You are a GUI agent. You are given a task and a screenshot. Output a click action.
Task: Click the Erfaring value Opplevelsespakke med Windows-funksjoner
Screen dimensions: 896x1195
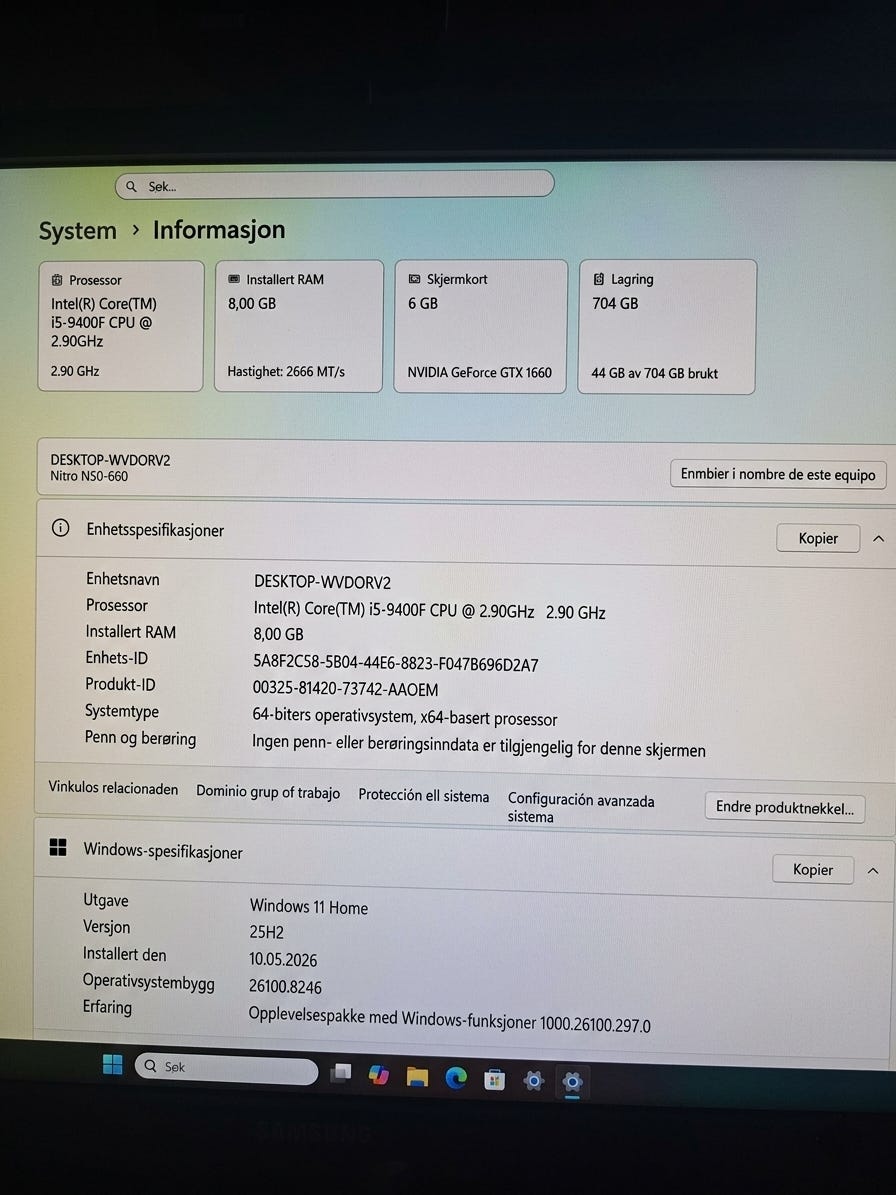(x=450, y=1020)
